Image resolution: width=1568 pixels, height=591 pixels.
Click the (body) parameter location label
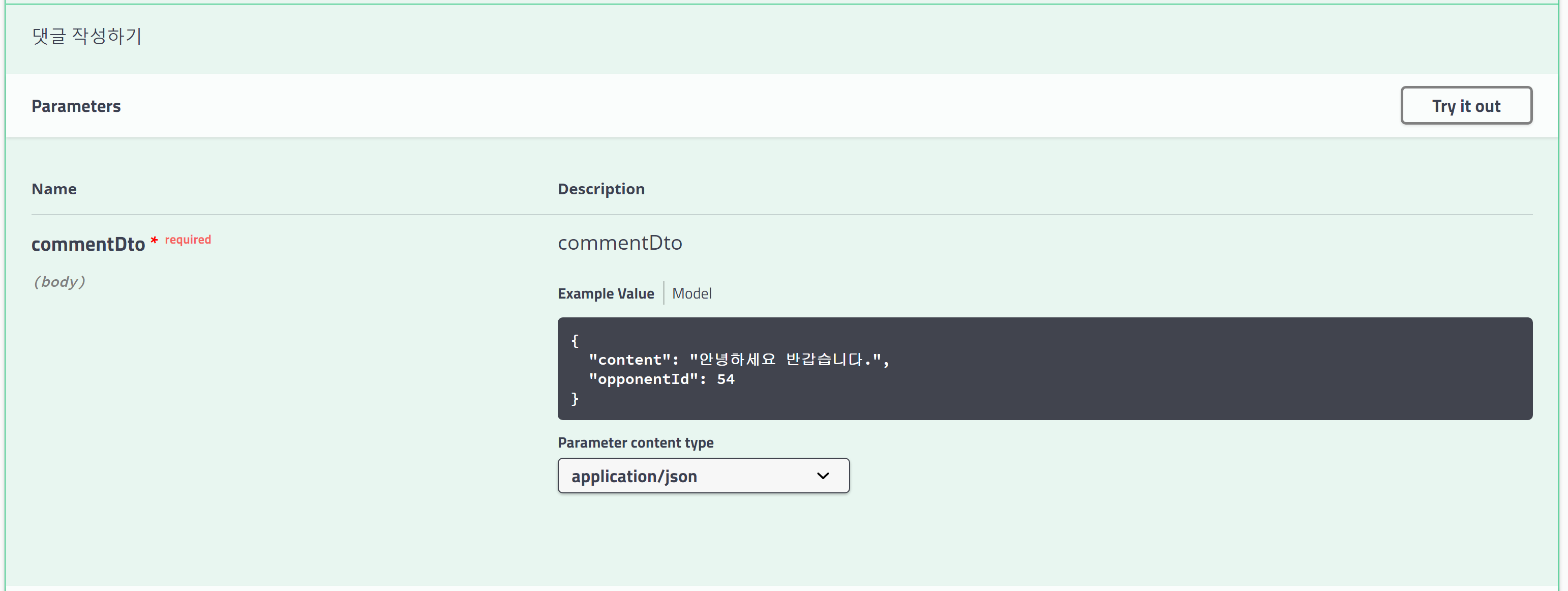point(59,282)
